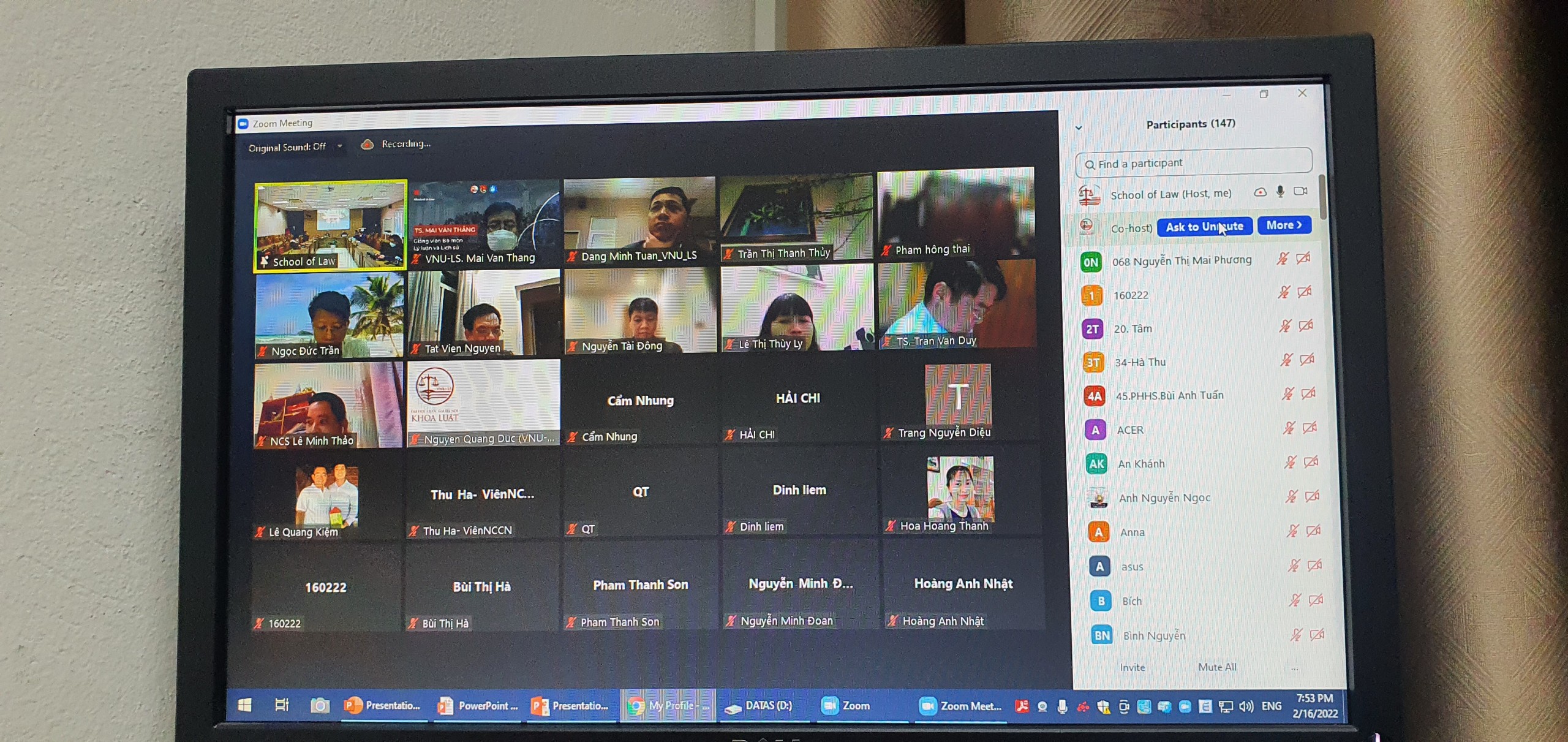Click Mute All button

1216,667
